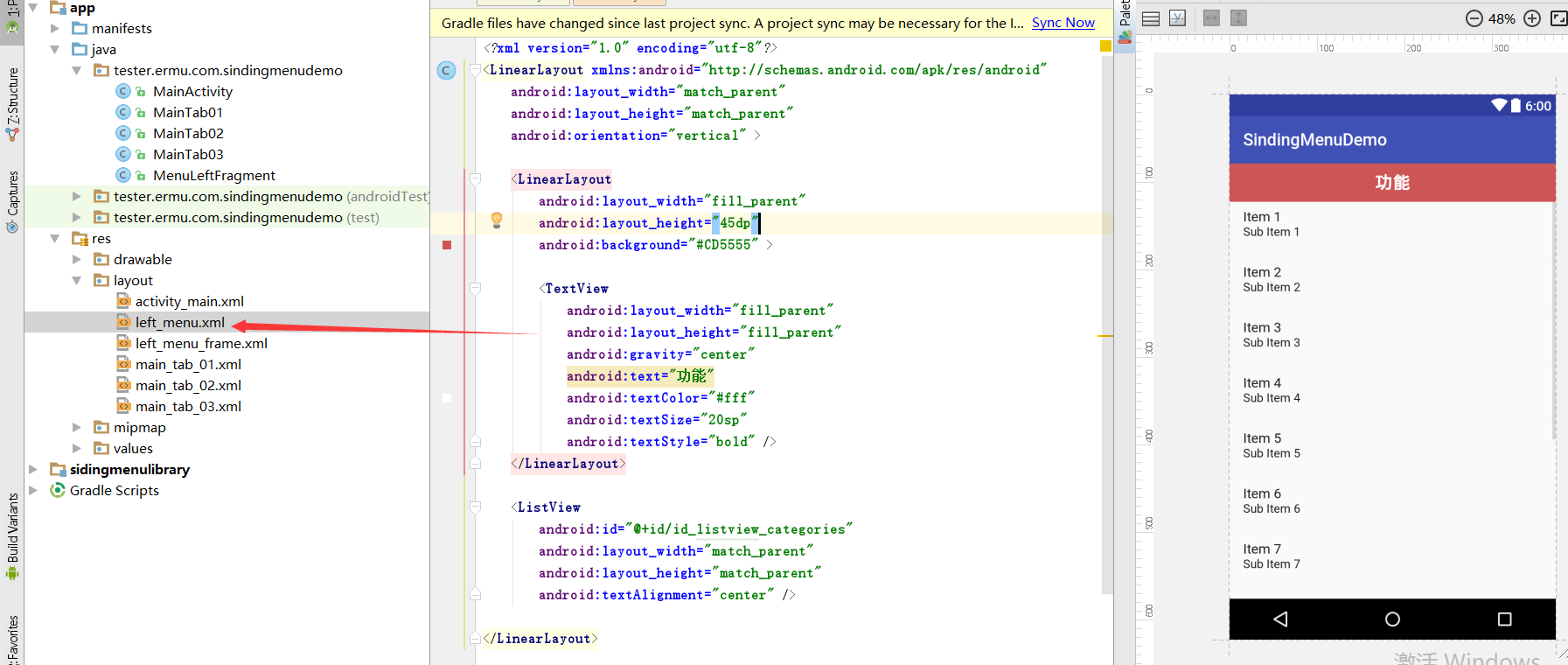
Task: Click the class gutter icon beside the root LinearLayout
Action: tap(446, 70)
